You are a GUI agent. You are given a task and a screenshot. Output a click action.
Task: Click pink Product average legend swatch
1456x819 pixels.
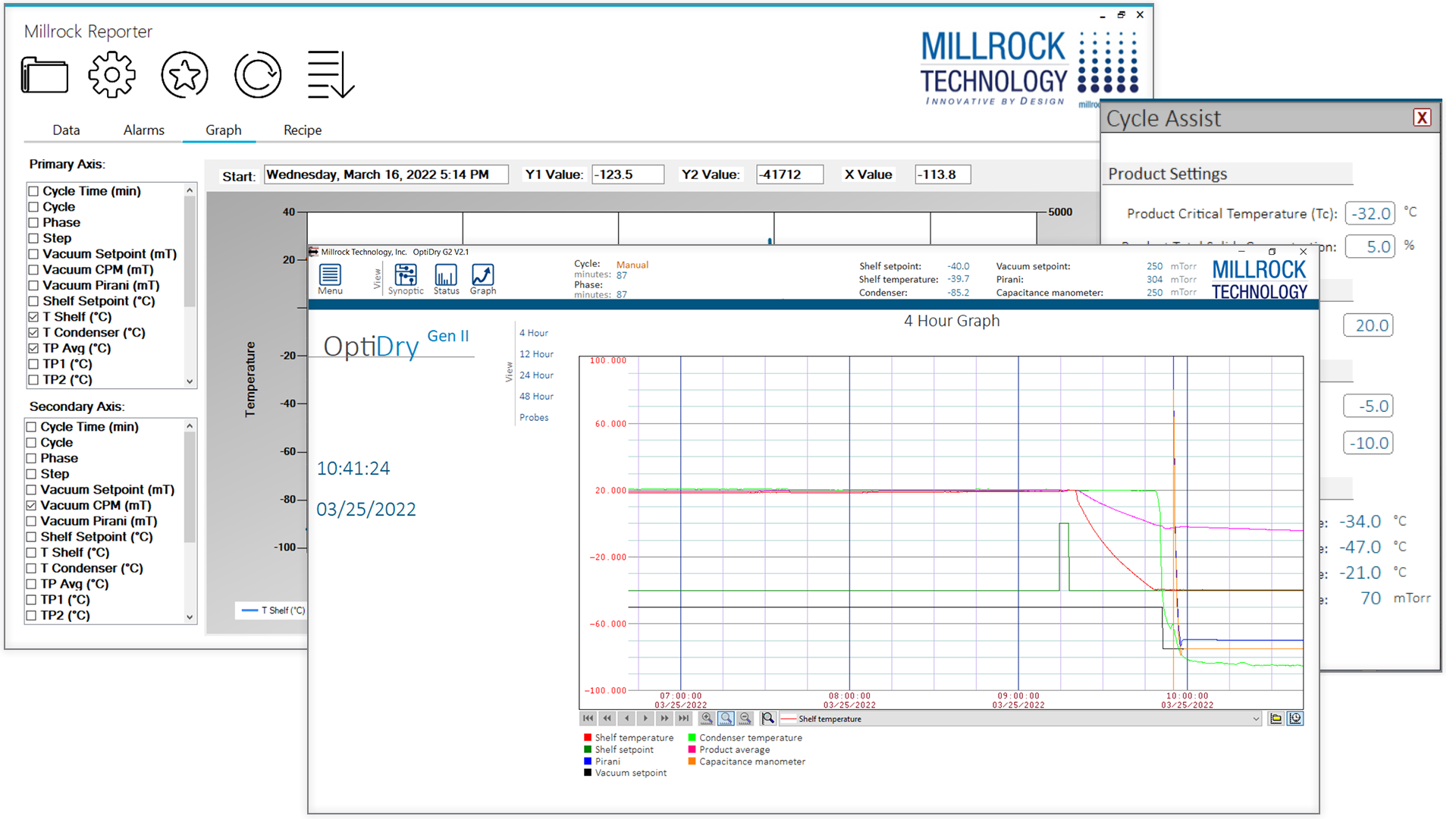pos(692,749)
